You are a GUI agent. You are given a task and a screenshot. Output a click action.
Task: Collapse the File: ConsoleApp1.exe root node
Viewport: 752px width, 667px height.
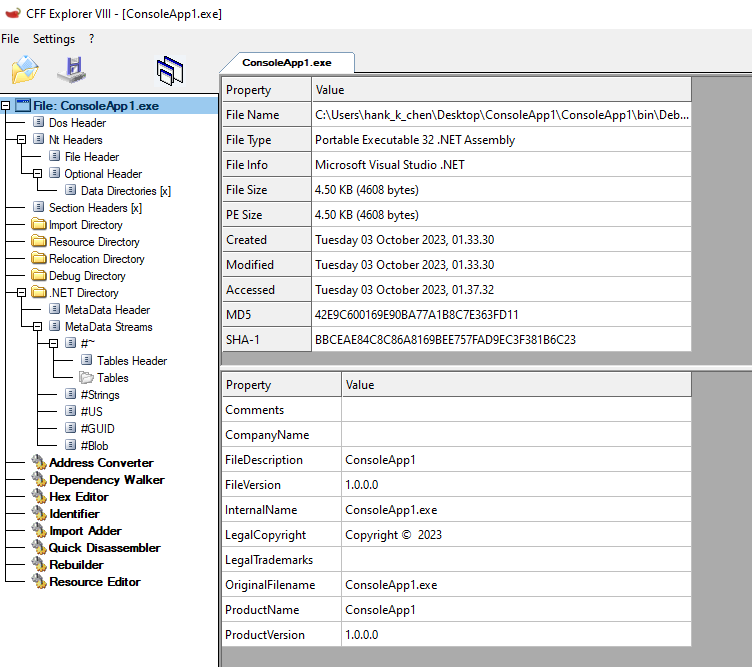[5, 105]
